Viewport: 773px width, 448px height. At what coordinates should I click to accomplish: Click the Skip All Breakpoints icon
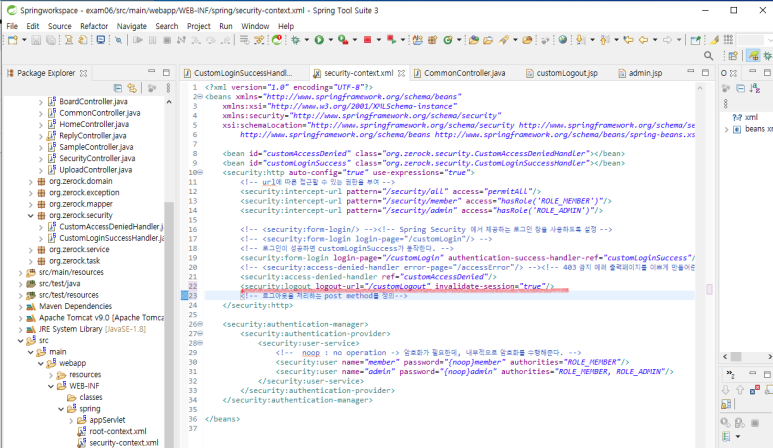[118, 40]
